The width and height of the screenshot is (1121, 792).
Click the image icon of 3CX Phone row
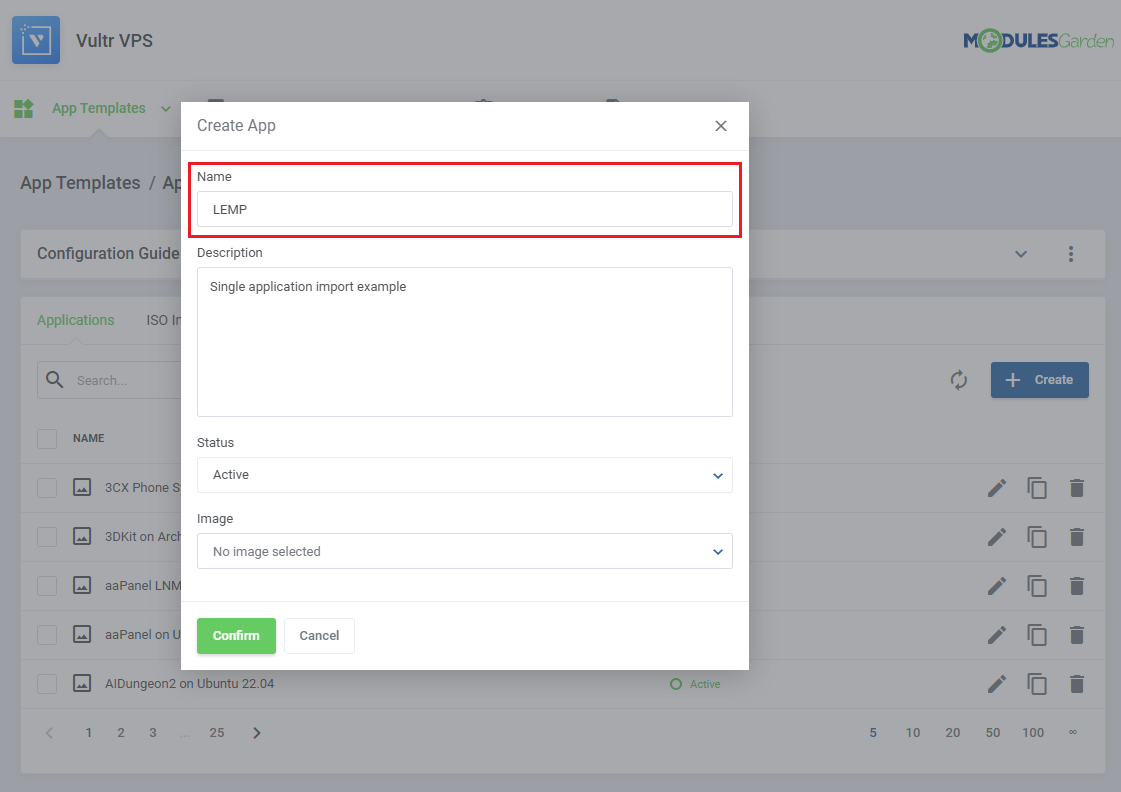[82, 487]
